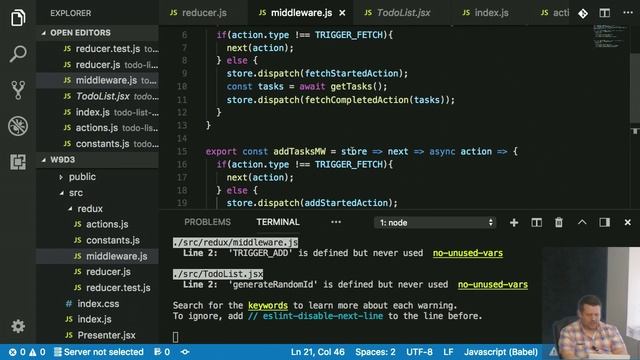
Task: Open ./src/TodoList.jsx path in terminal
Action: coord(218,274)
